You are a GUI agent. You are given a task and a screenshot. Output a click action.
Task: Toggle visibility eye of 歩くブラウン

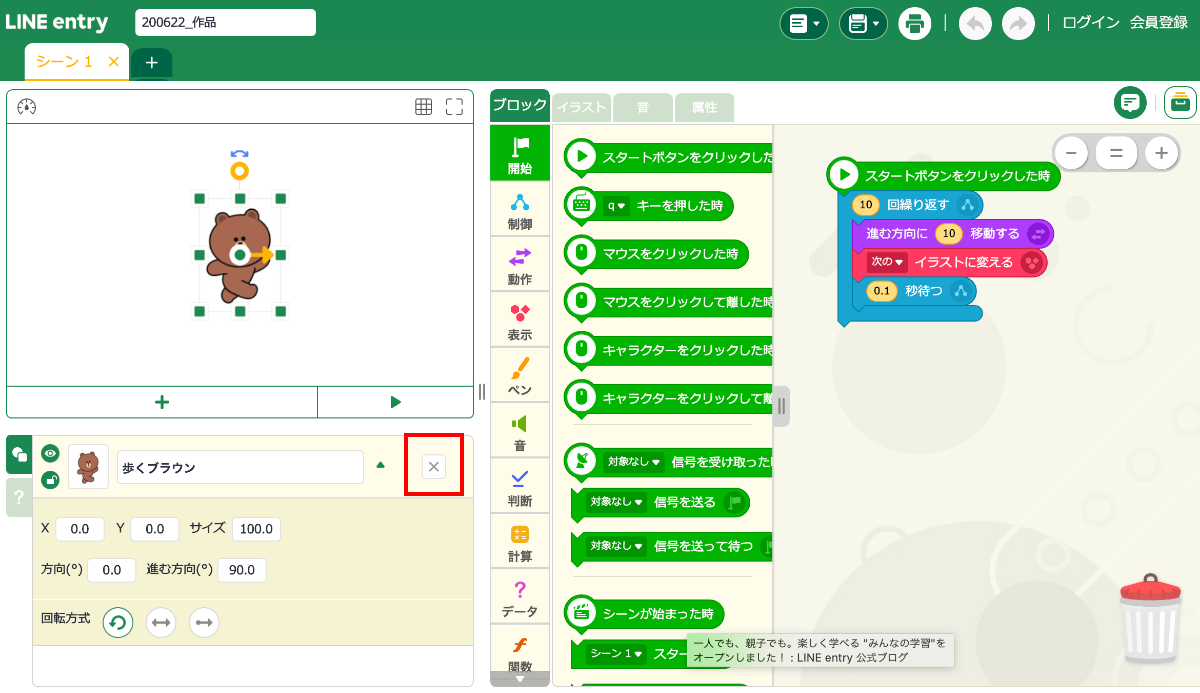(50, 453)
